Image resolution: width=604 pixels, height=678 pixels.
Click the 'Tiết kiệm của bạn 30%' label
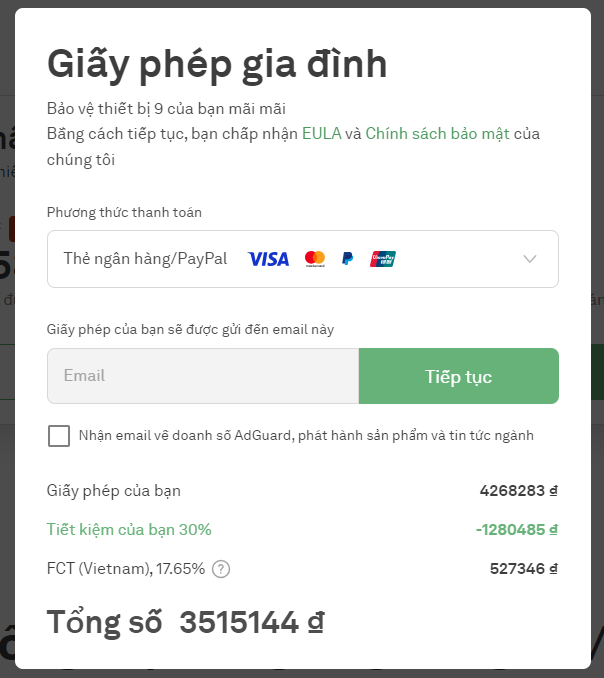pyautogui.click(x=129, y=530)
